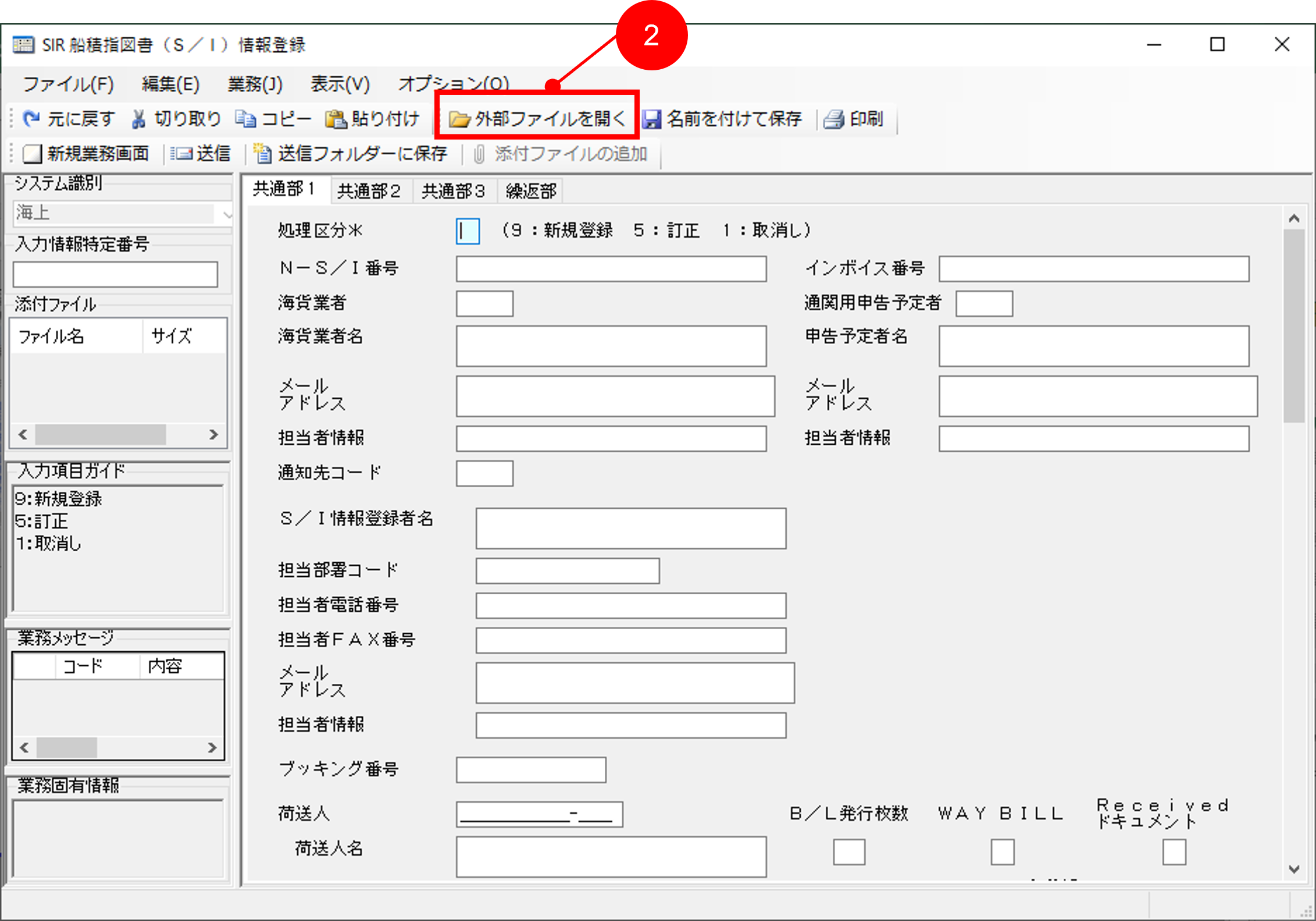Click the Paste (貼り付け) clipboard icon
This screenshot has height=921, width=1316.
tap(336, 119)
